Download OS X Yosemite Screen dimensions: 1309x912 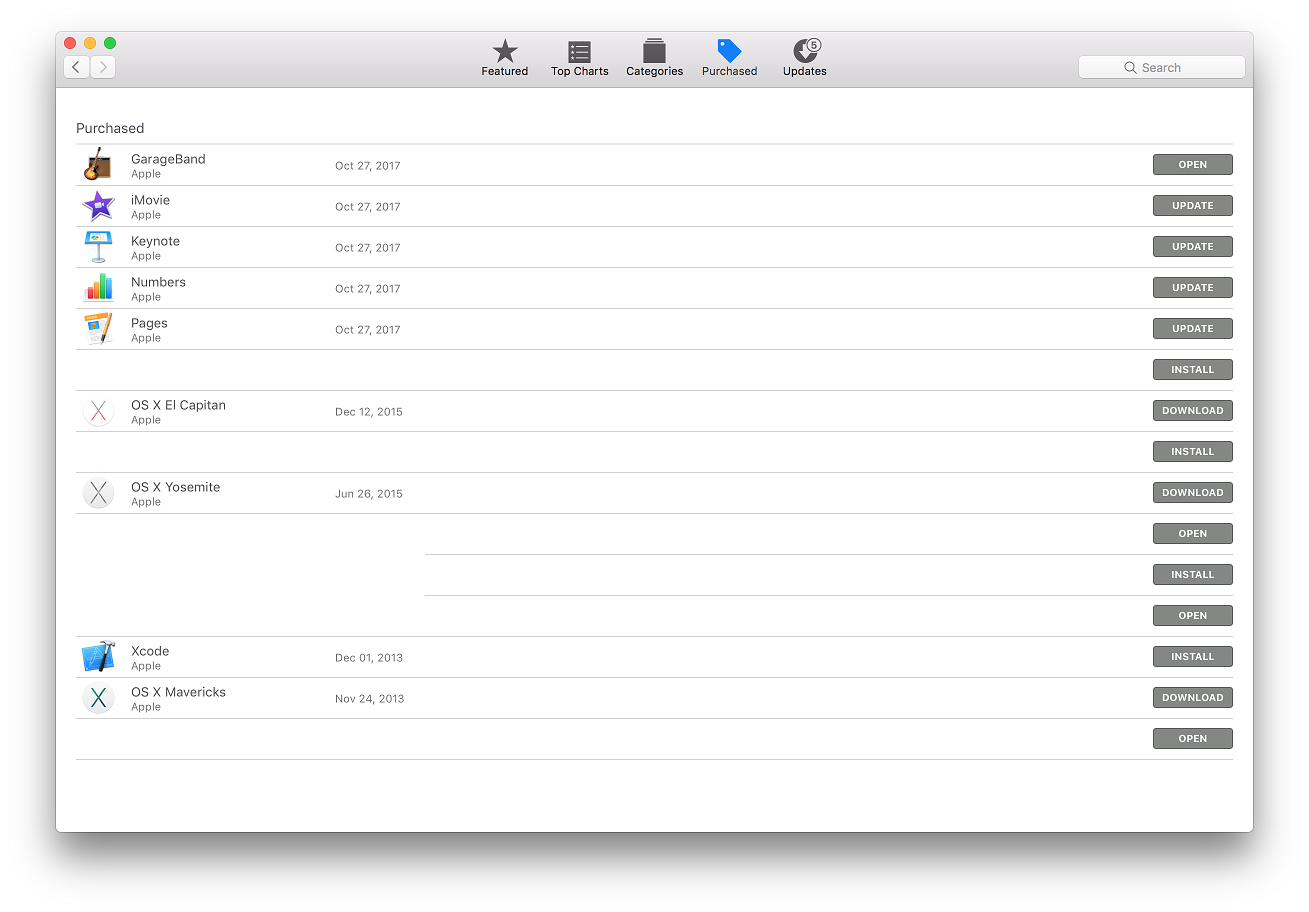pyautogui.click(x=1192, y=493)
